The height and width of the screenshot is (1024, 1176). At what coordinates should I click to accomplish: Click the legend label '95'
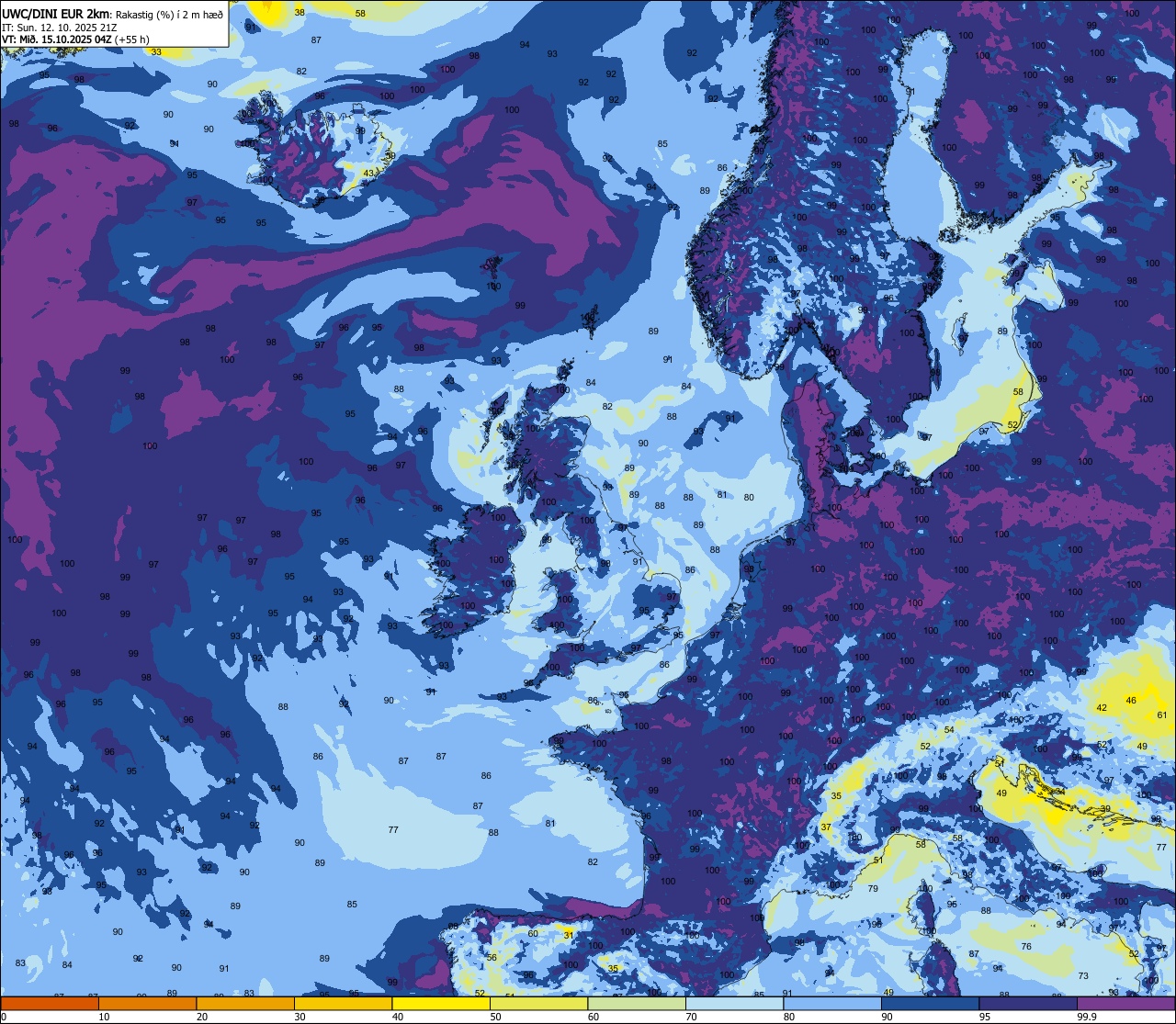pyautogui.click(x=985, y=1017)
